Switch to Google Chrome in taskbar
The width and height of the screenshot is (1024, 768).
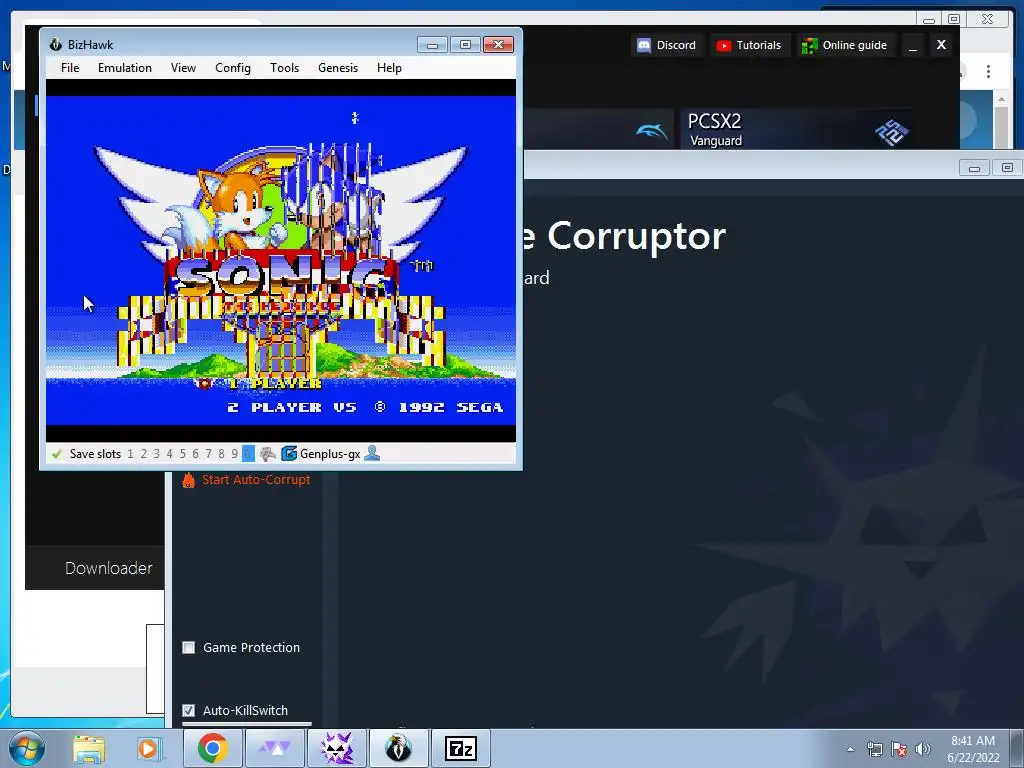213,748
